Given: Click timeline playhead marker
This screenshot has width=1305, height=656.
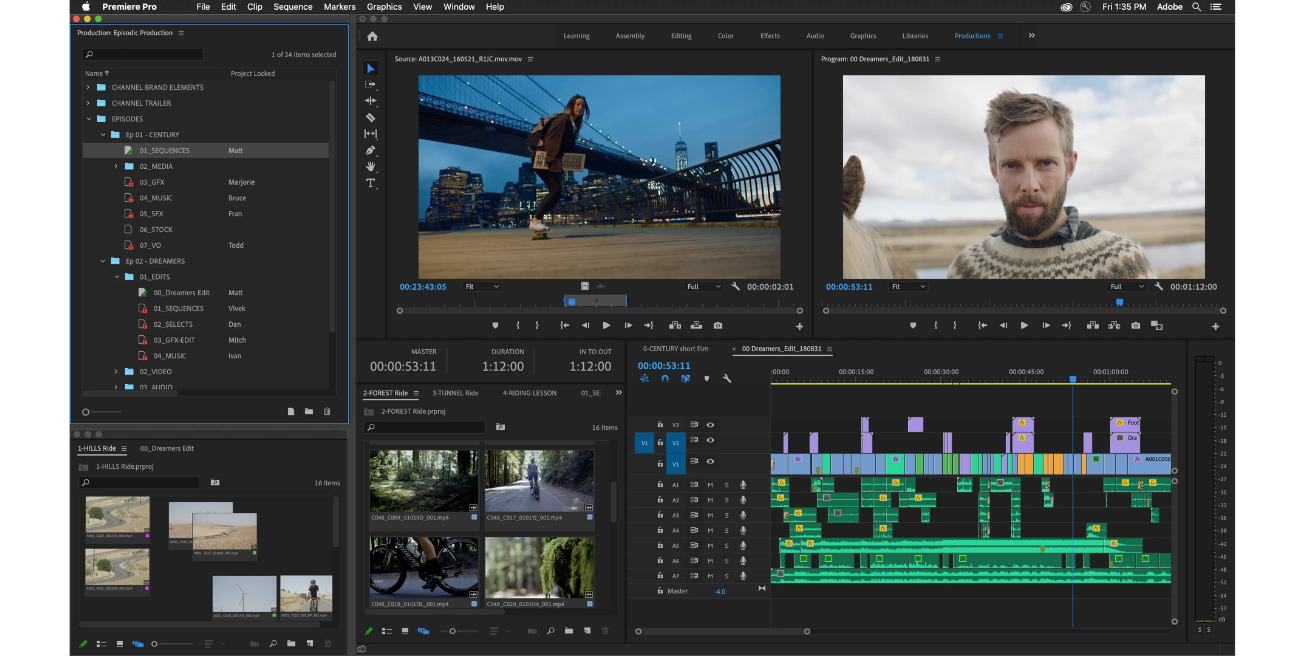Looking at the screenshot, I should point(1073,379).
